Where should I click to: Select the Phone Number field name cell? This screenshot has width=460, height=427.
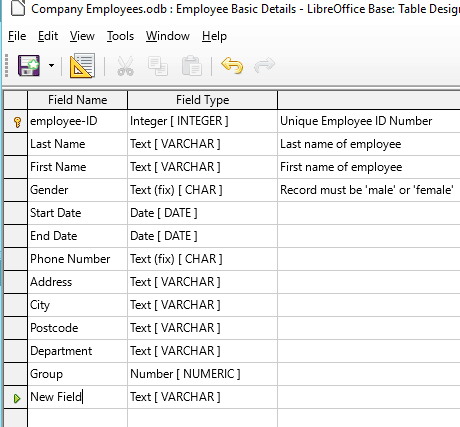click(x=77, y=259)
